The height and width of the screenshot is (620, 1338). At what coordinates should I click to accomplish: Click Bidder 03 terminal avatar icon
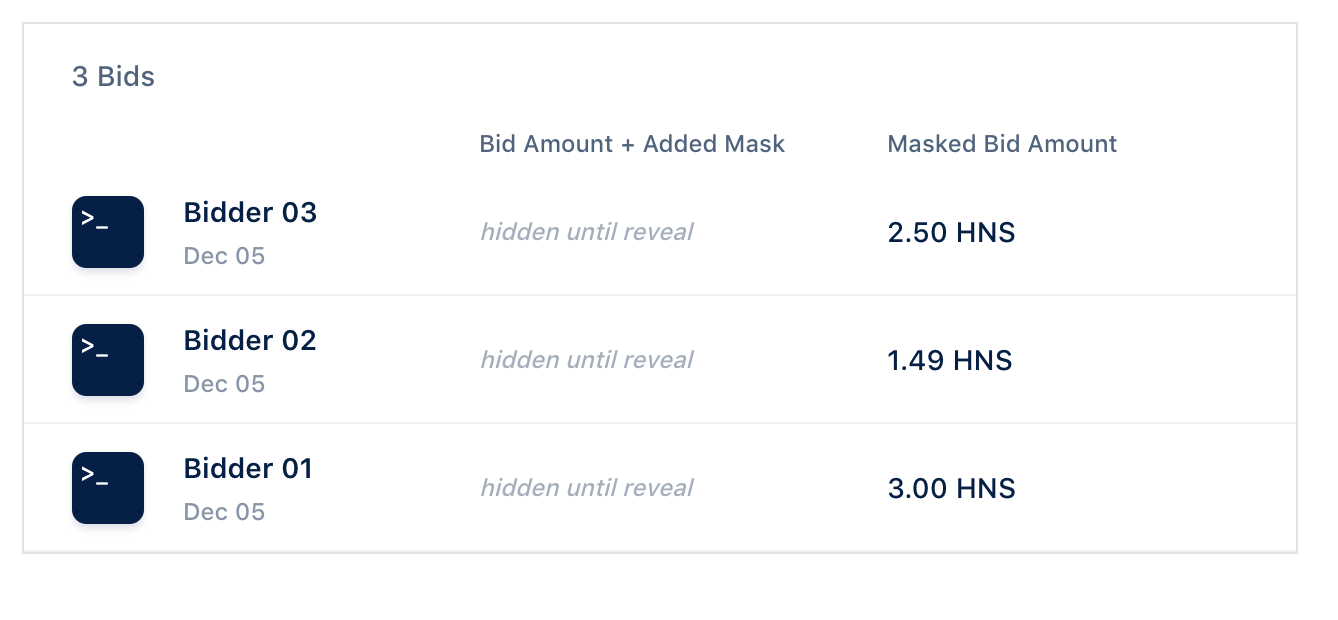pos(108,232)
